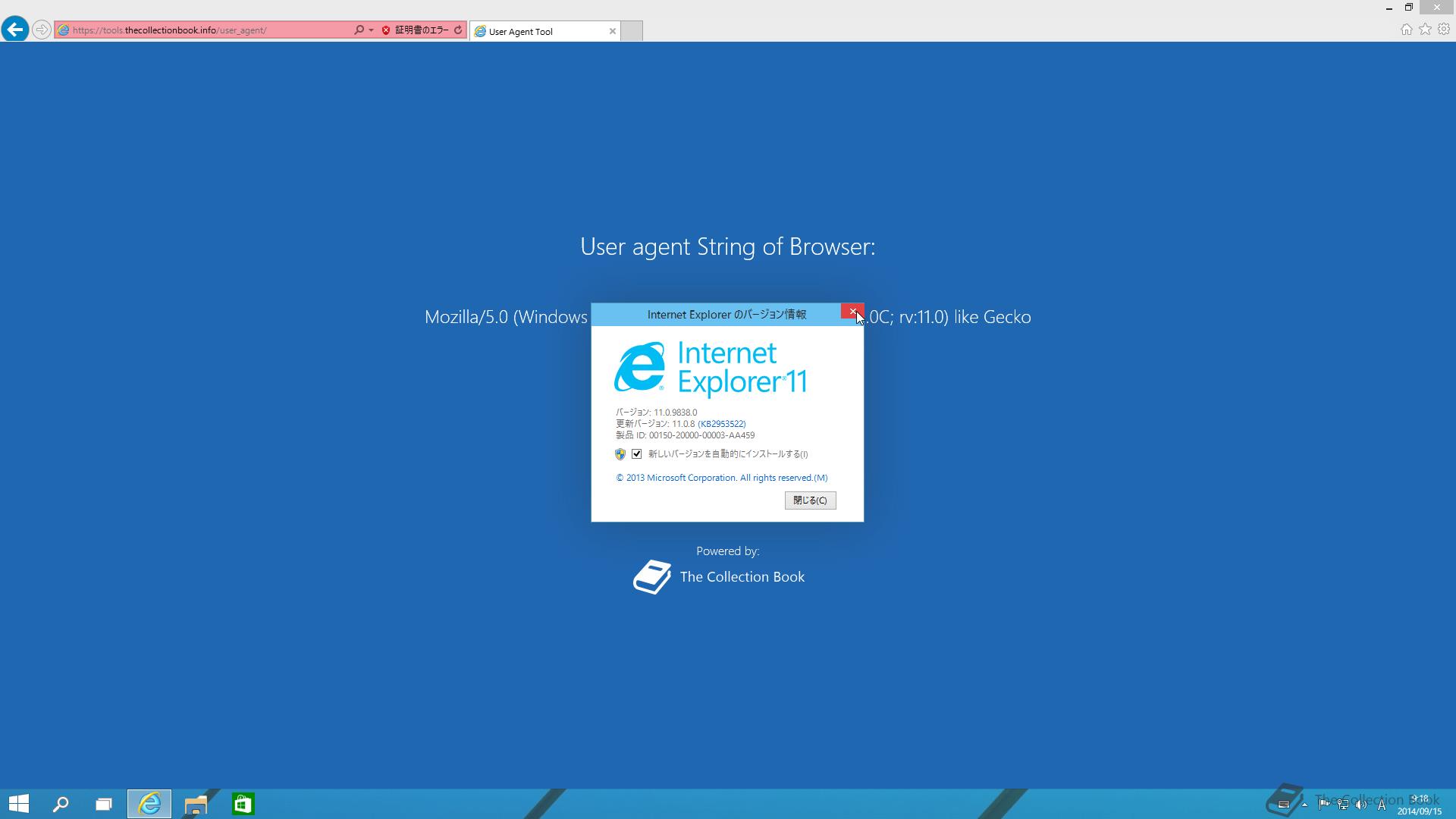
Task: Open a new blank tab
Action: tap(632, 31)
